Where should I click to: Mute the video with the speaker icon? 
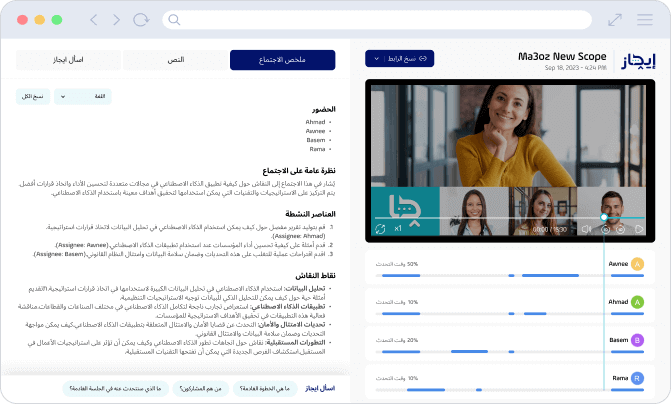pos(587,228)
